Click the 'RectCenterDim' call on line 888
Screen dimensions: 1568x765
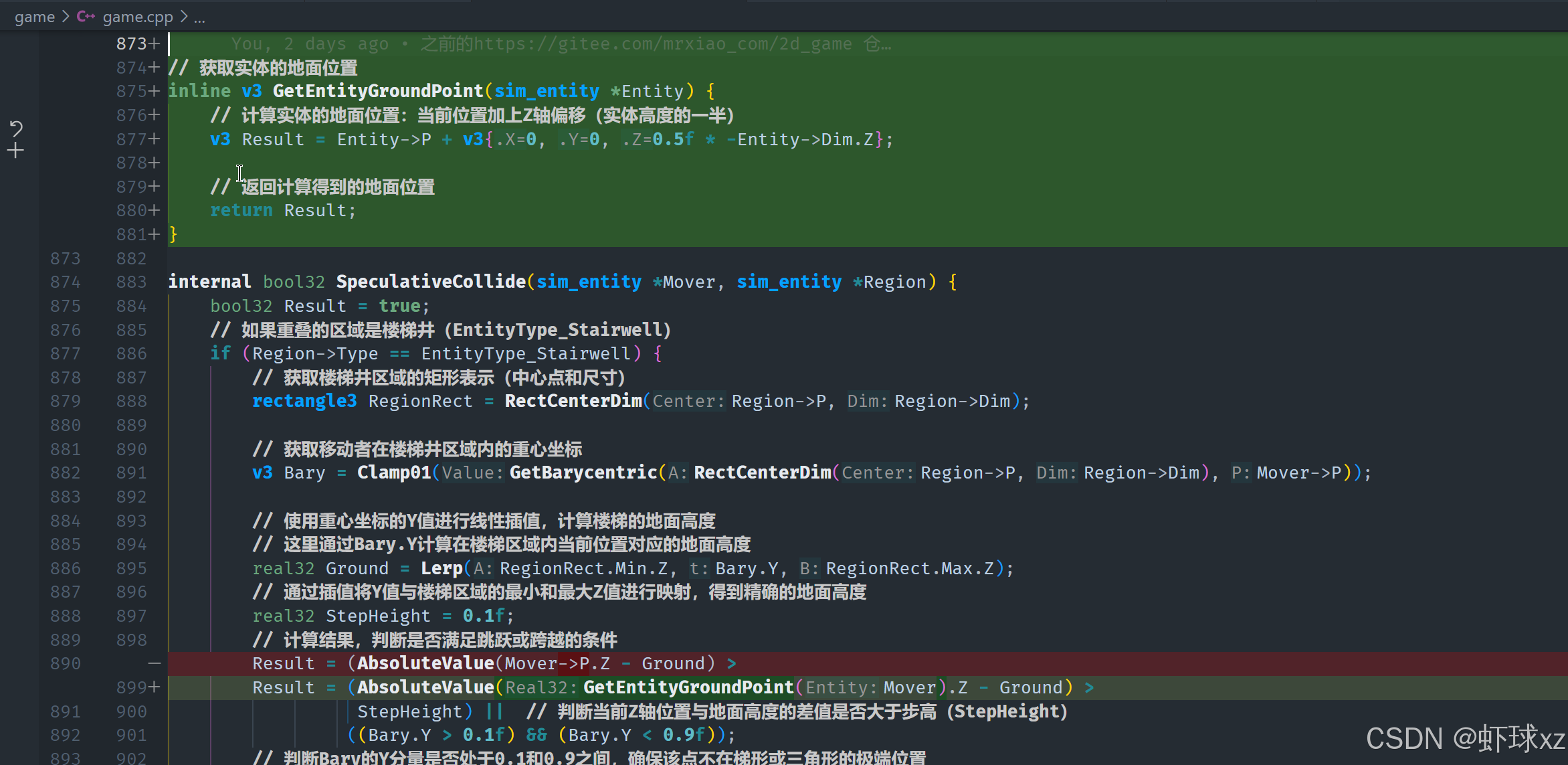coord(573,401)
